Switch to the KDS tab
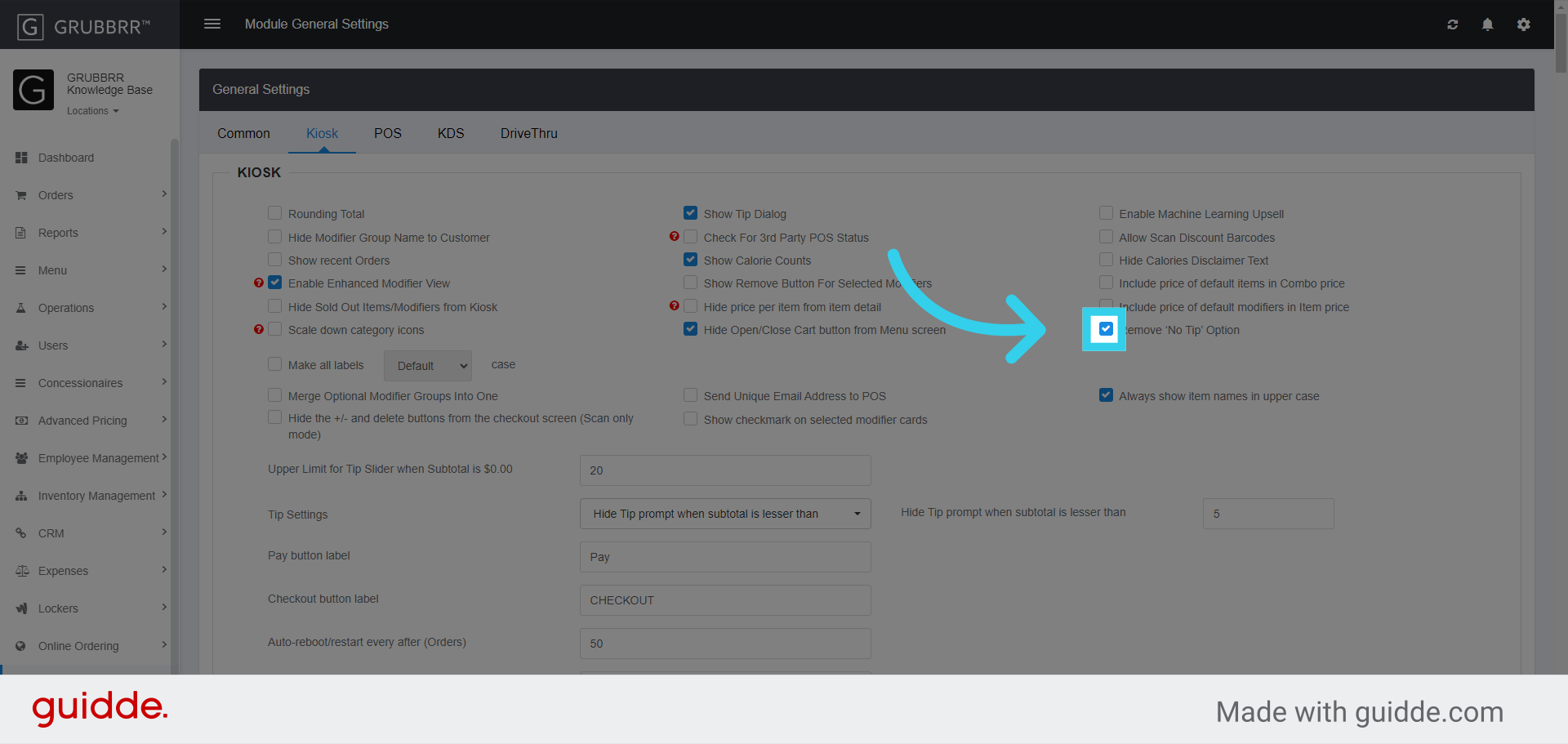This screenshot has height=744, width=1568. pos(451,133)
